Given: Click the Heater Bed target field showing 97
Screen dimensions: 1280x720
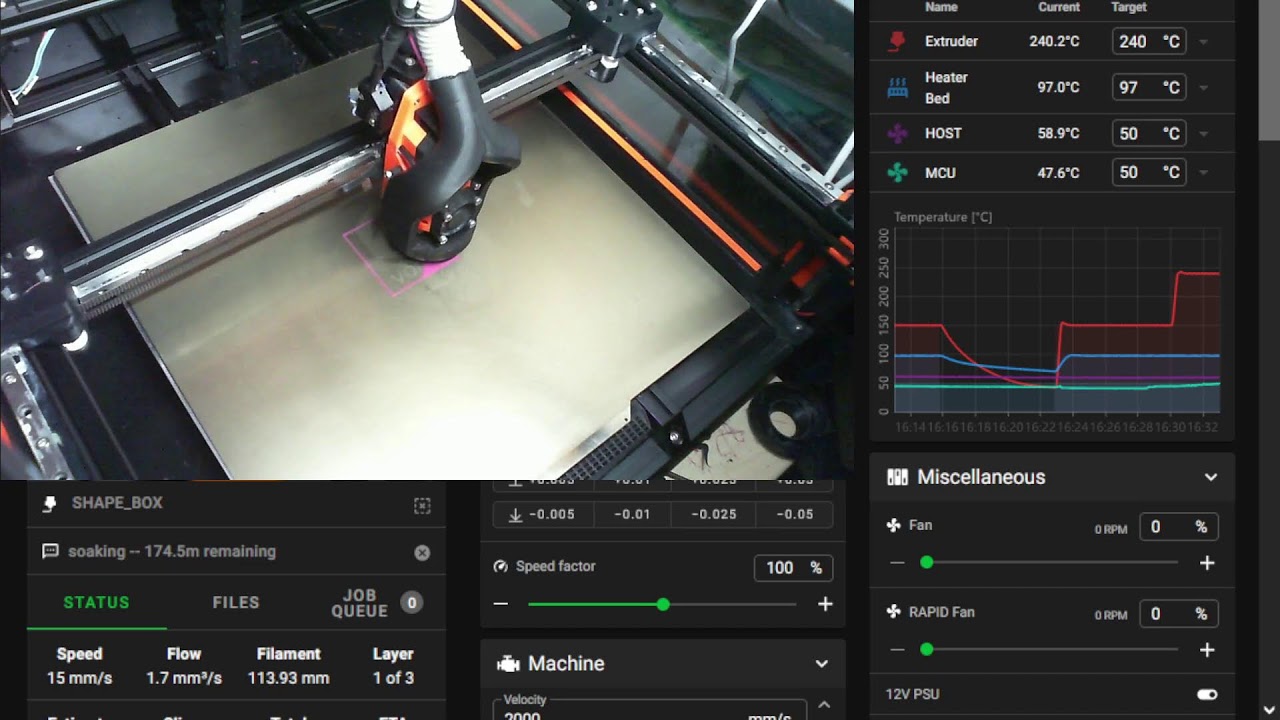Looking at the screenshot, I should 1148,88.
